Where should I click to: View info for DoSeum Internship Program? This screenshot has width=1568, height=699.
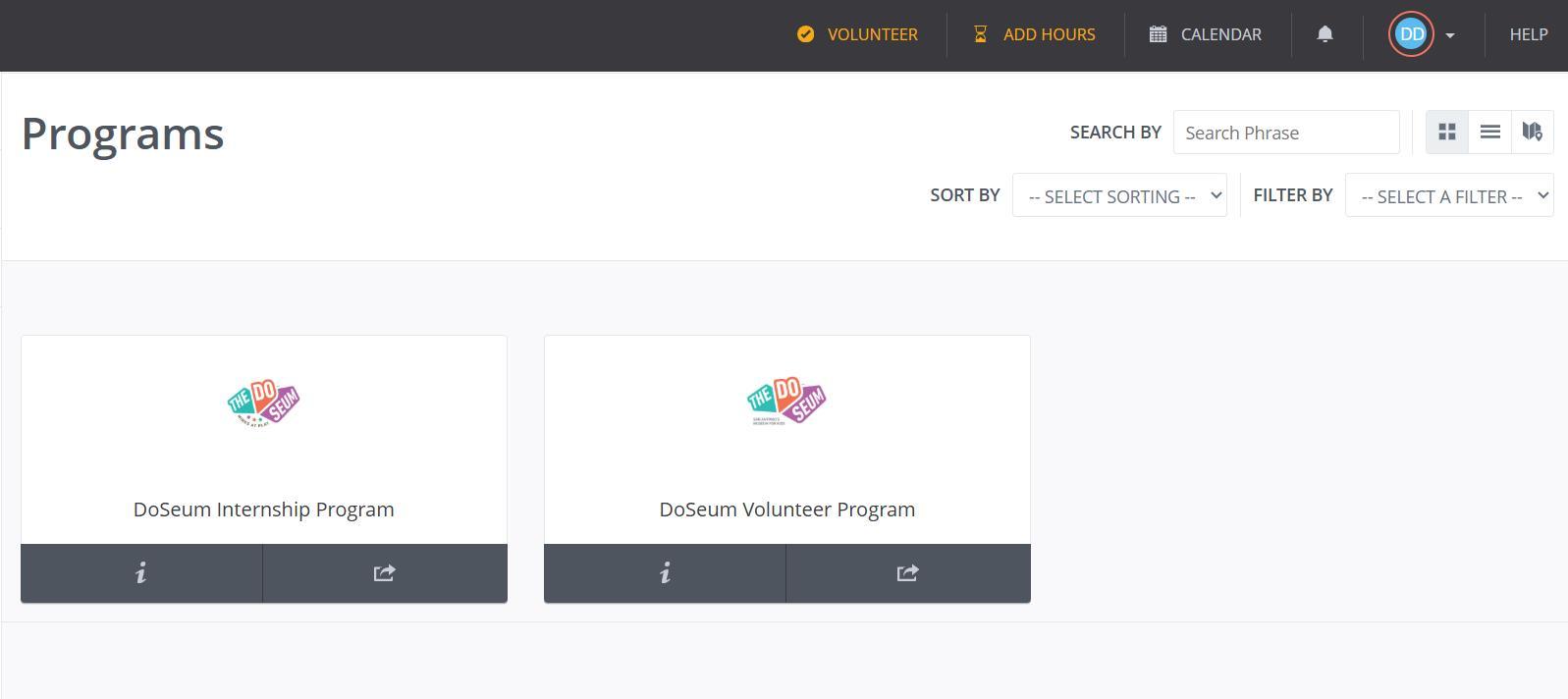point(141,572)
